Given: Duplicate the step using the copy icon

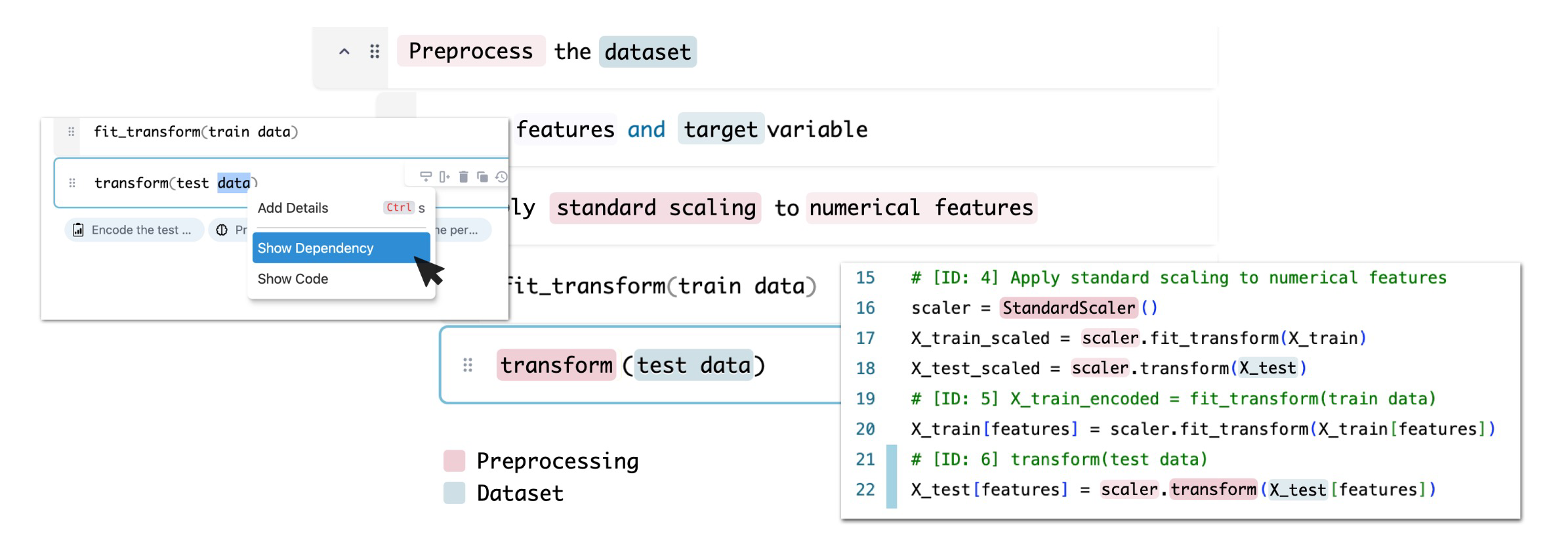Looking at the screenshot, I should [483, 177].
